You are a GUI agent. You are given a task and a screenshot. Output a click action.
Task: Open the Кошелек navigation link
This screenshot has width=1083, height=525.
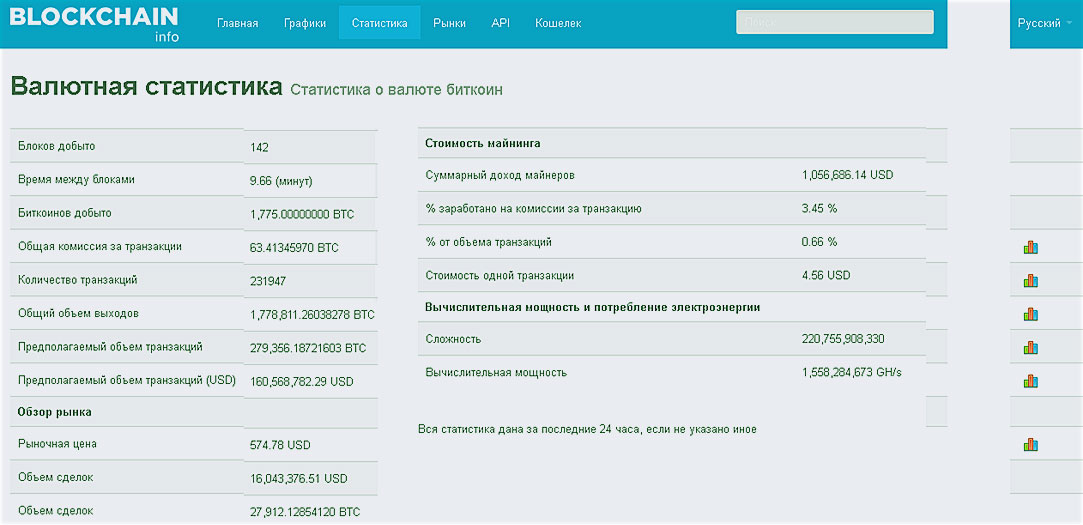click(x=558, y=23)
